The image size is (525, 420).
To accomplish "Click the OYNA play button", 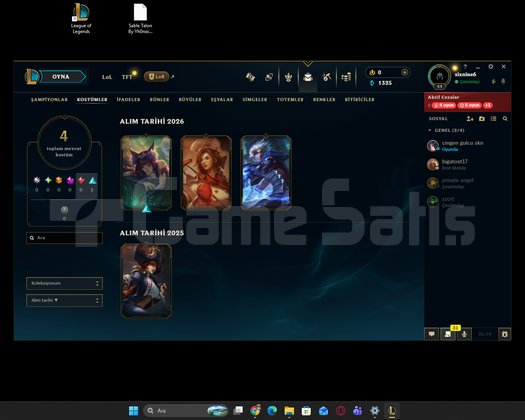I will 62,77.
